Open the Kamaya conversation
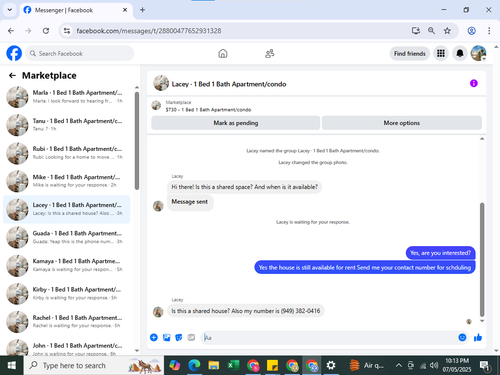This screenshot has height=375, width=500. (x=67, y=265)
